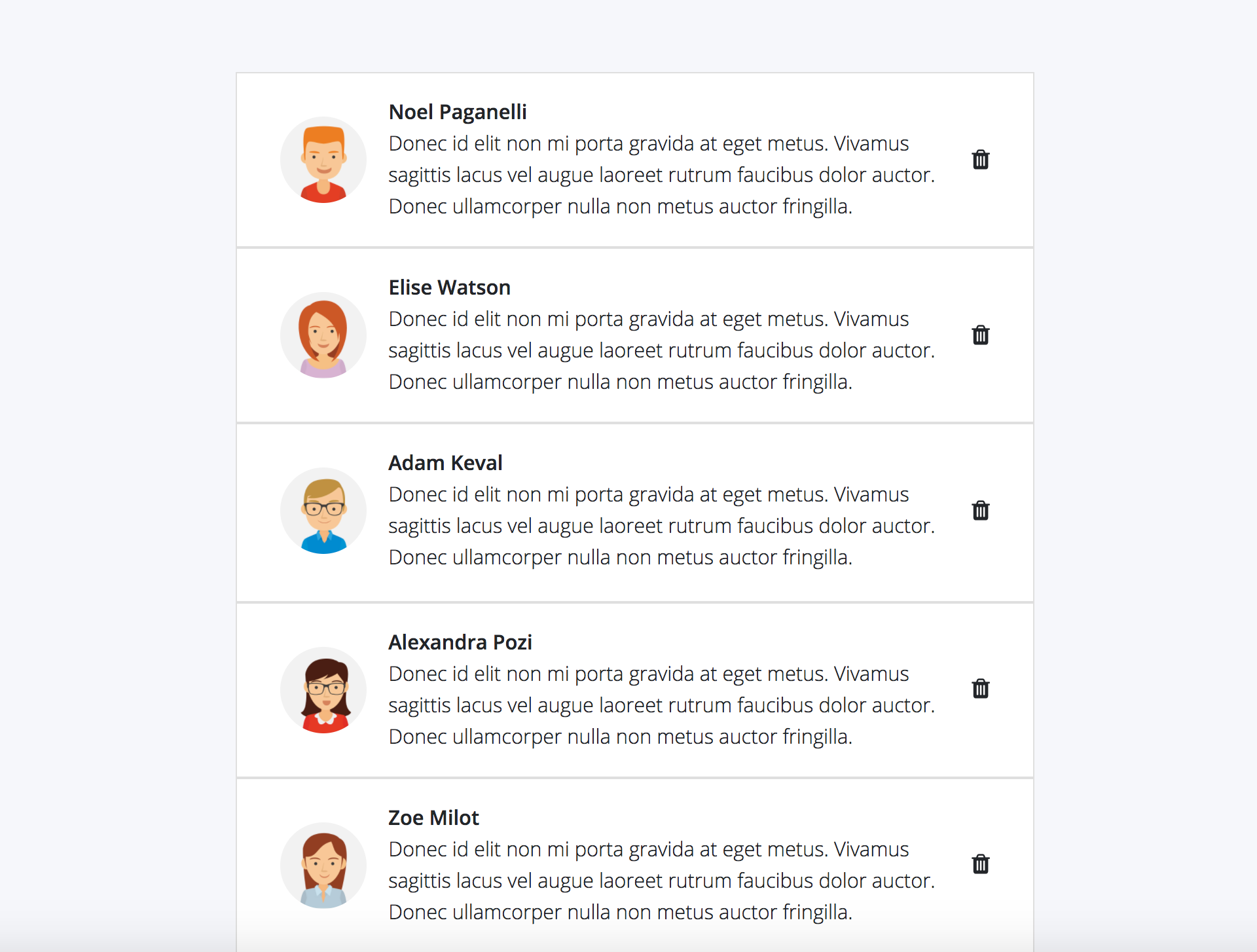Open Alexandra Pozi's profile picture

pyautogui.click(x=323, y=689)
